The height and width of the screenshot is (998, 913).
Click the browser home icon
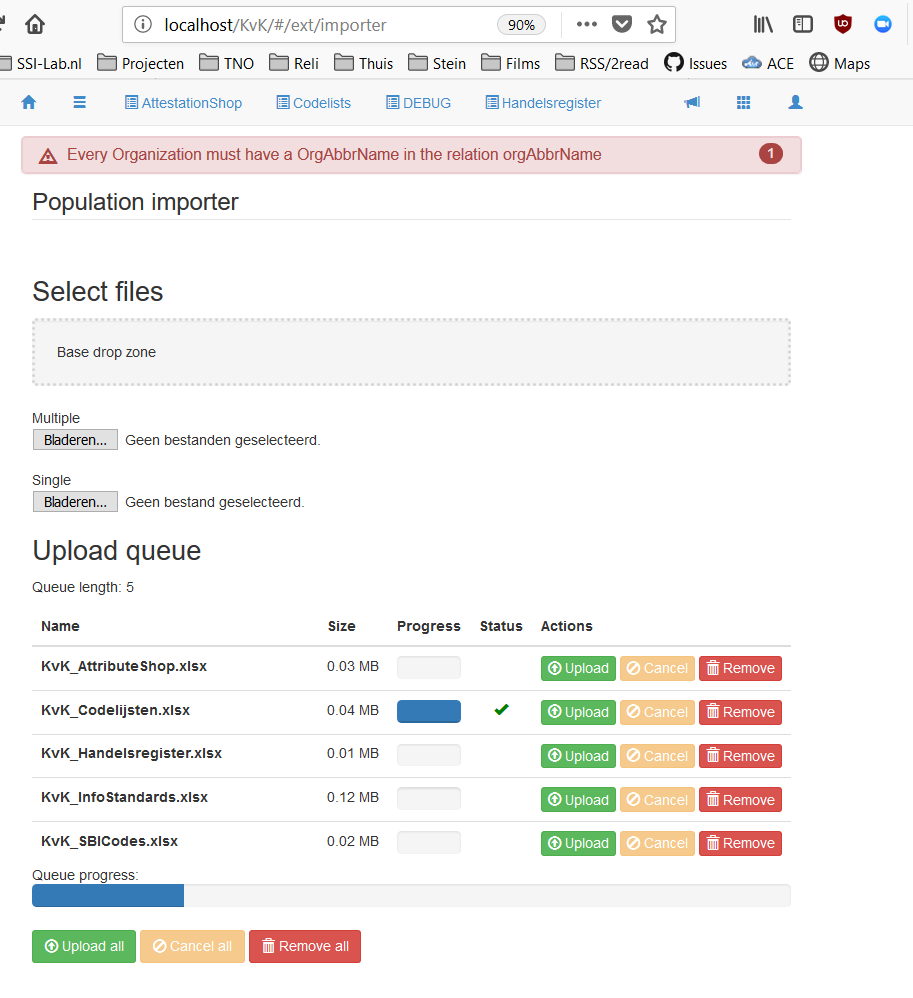tap(35, 25)
